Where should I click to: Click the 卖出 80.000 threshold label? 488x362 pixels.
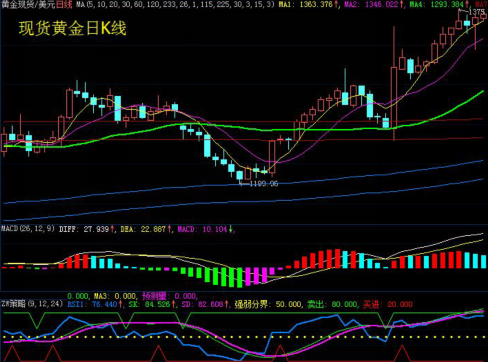[x=333, y=304]
